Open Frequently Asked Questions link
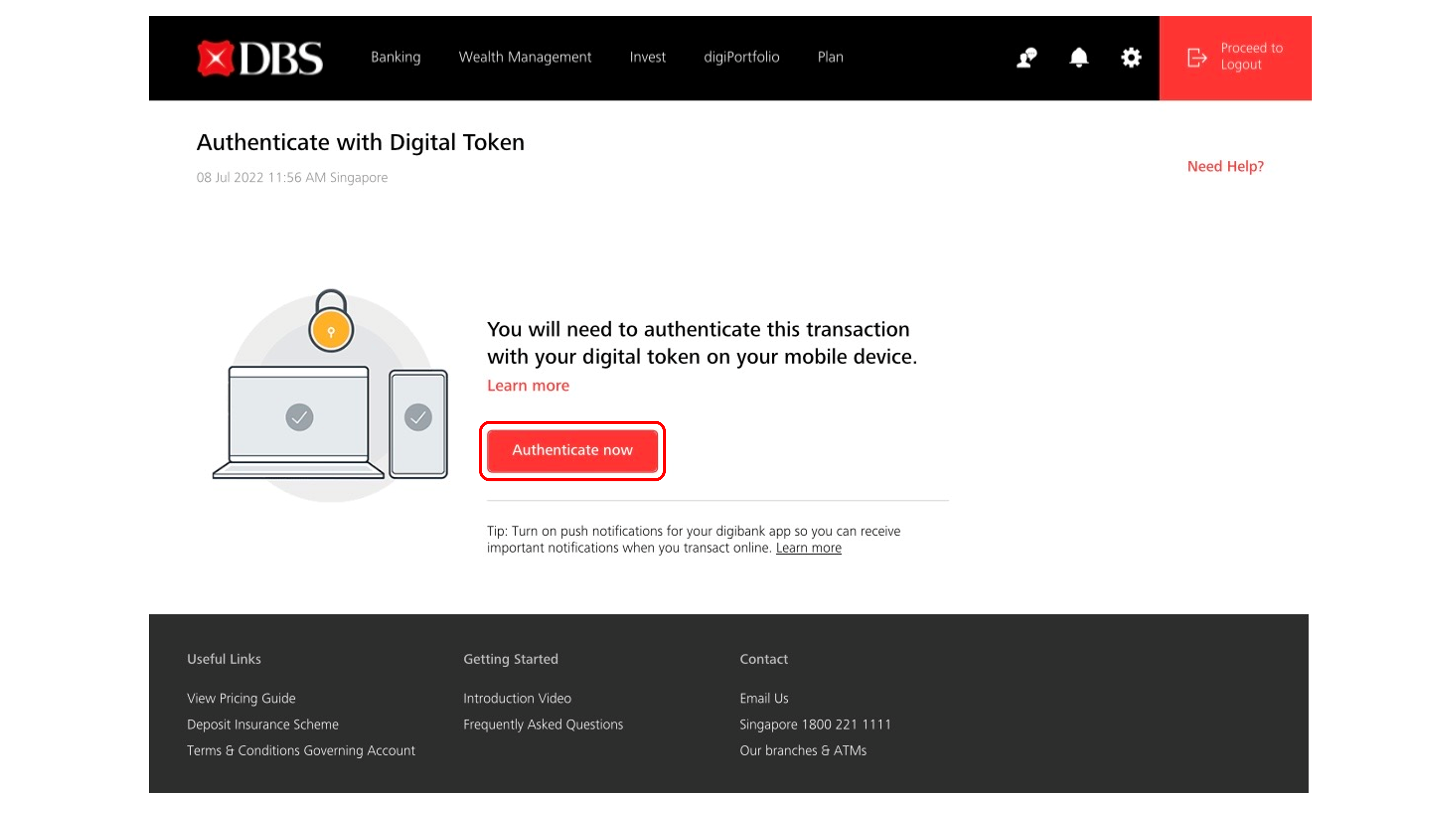 (543, 724)
